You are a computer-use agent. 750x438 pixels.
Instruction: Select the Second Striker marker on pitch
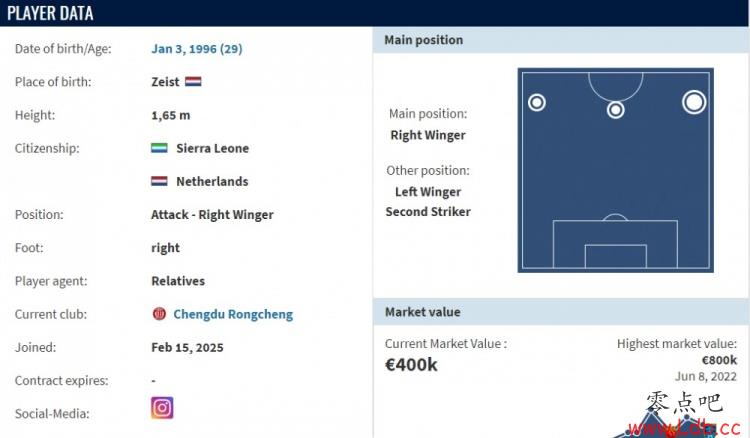[616, 110]
